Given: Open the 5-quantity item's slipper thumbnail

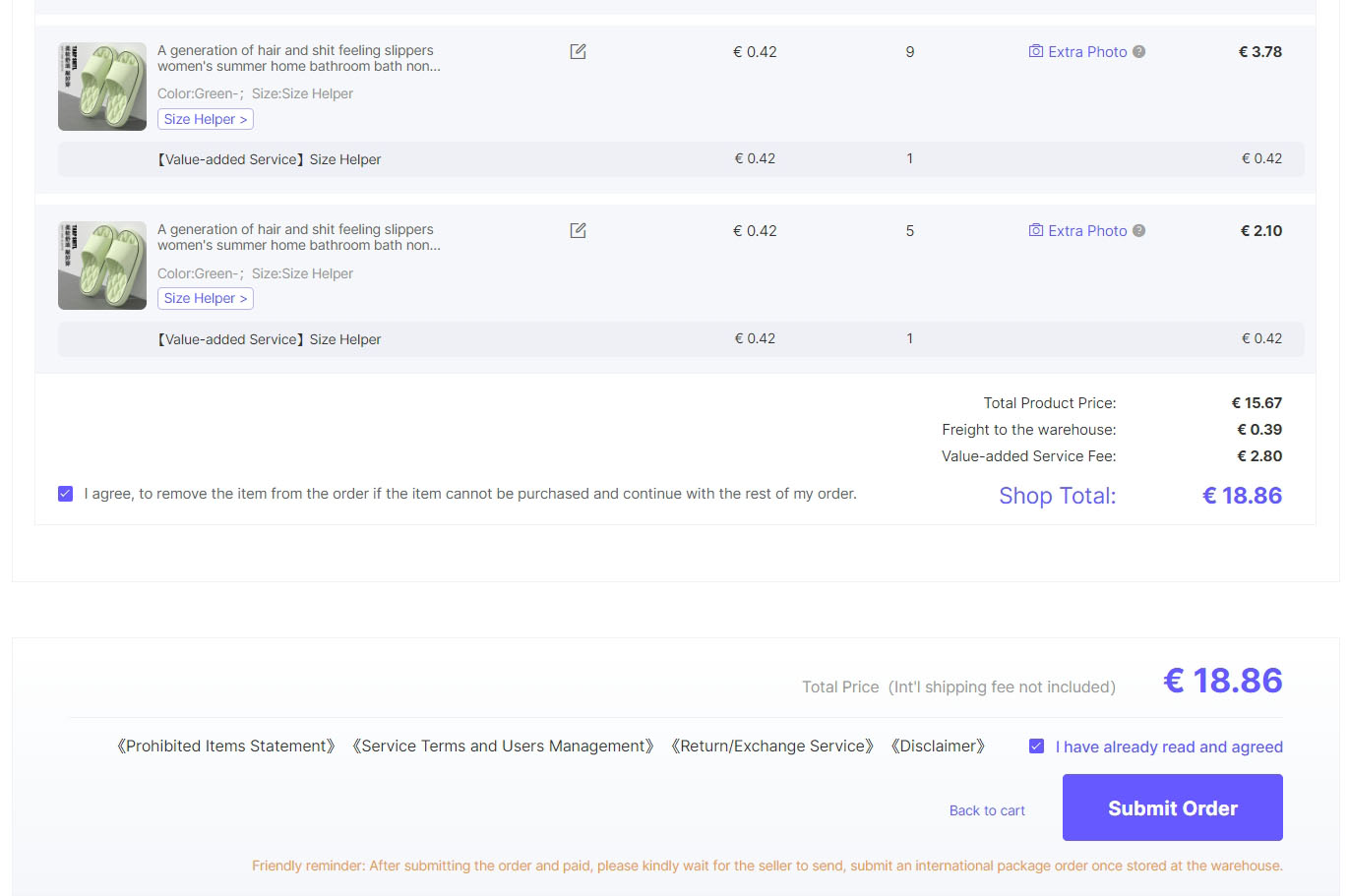Looking at the screenshot, I should coord(102,266).
